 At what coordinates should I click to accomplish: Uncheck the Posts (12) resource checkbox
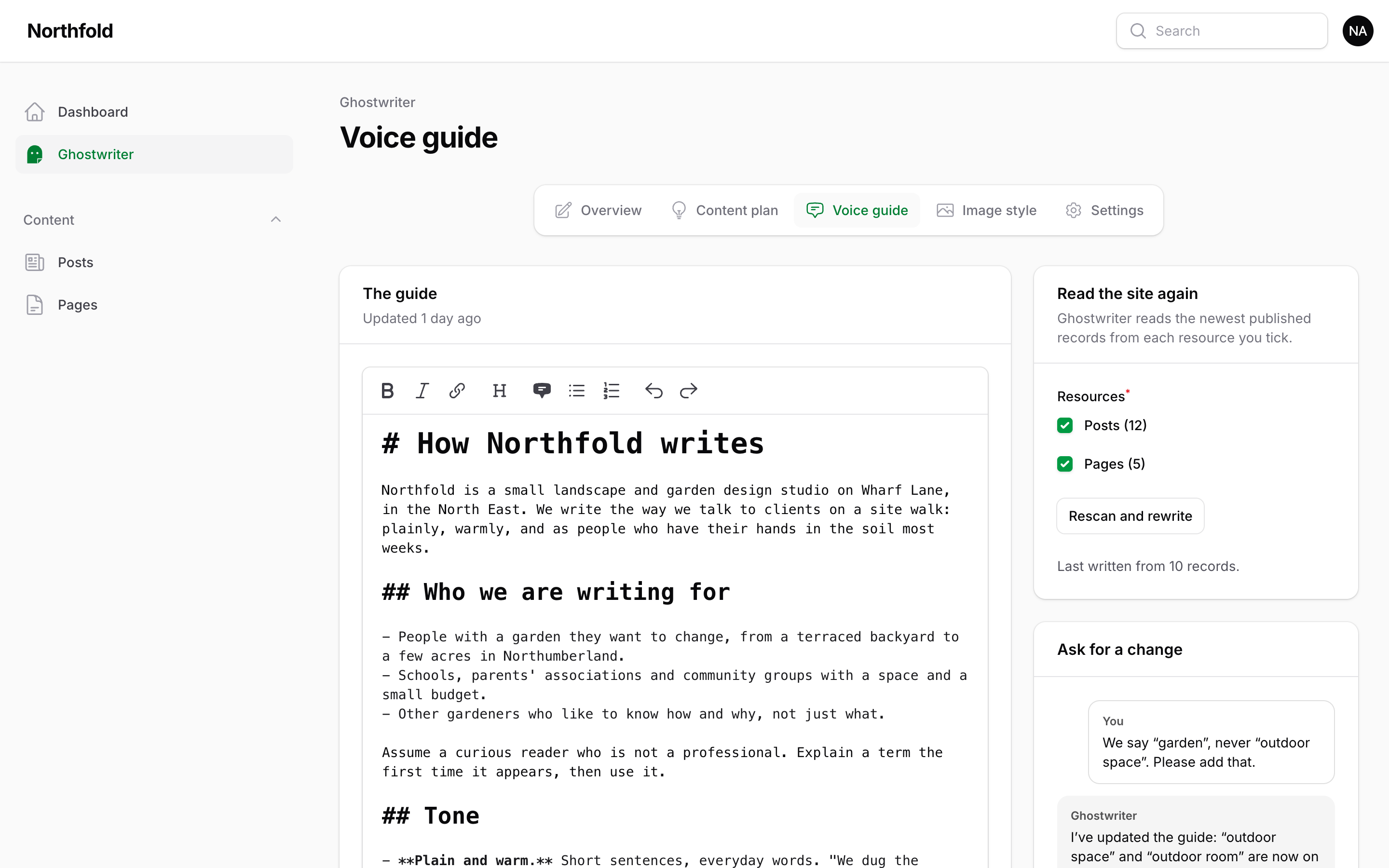coord(1065,425)
